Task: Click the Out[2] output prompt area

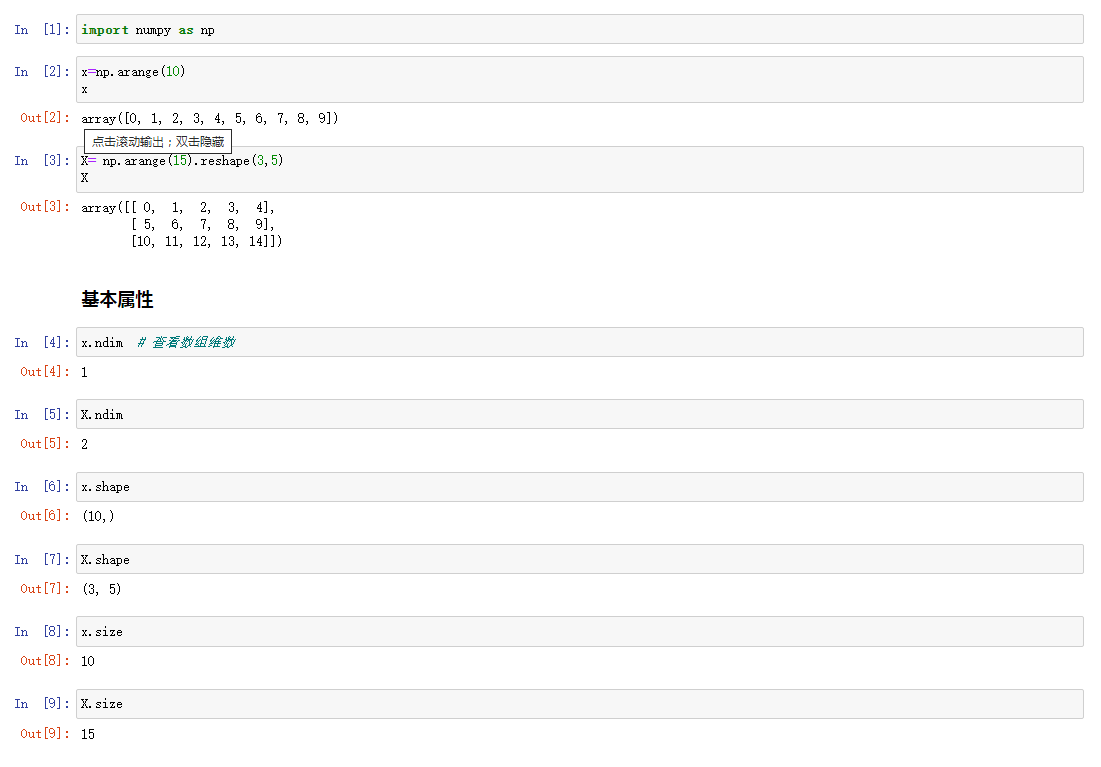Action: coord(45,117)
